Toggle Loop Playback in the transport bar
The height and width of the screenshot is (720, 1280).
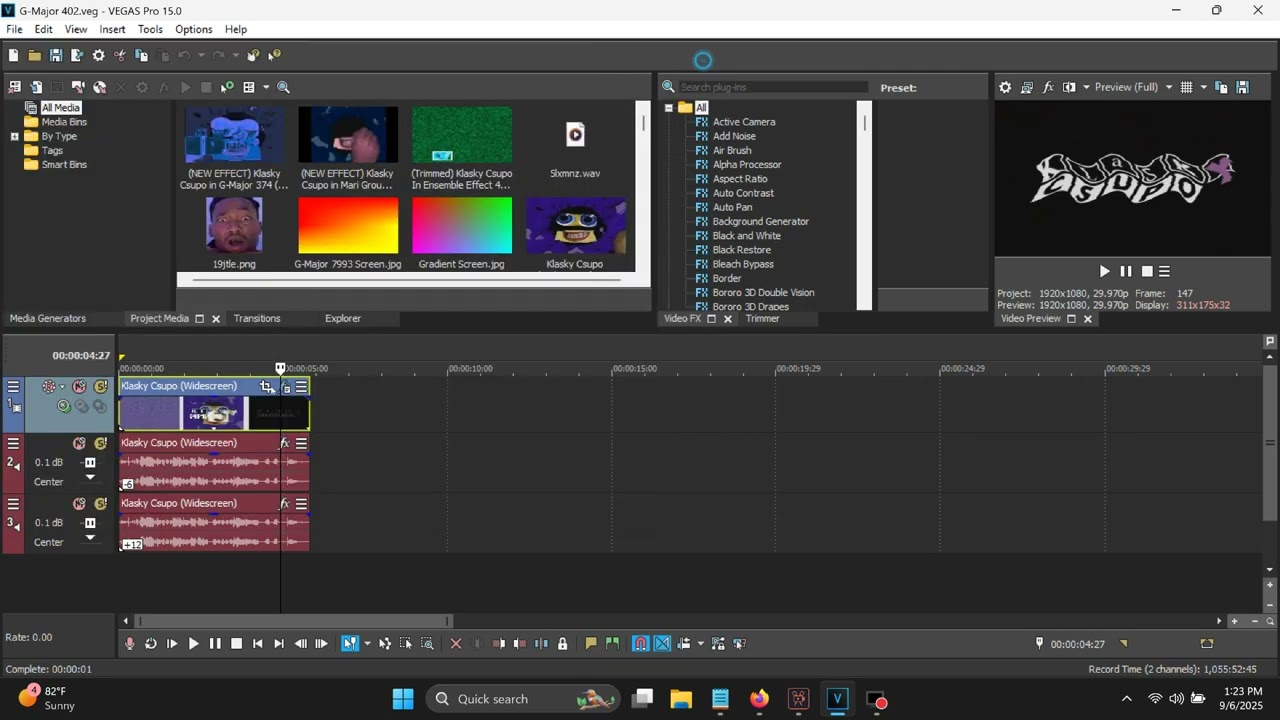tap(151, 644)
